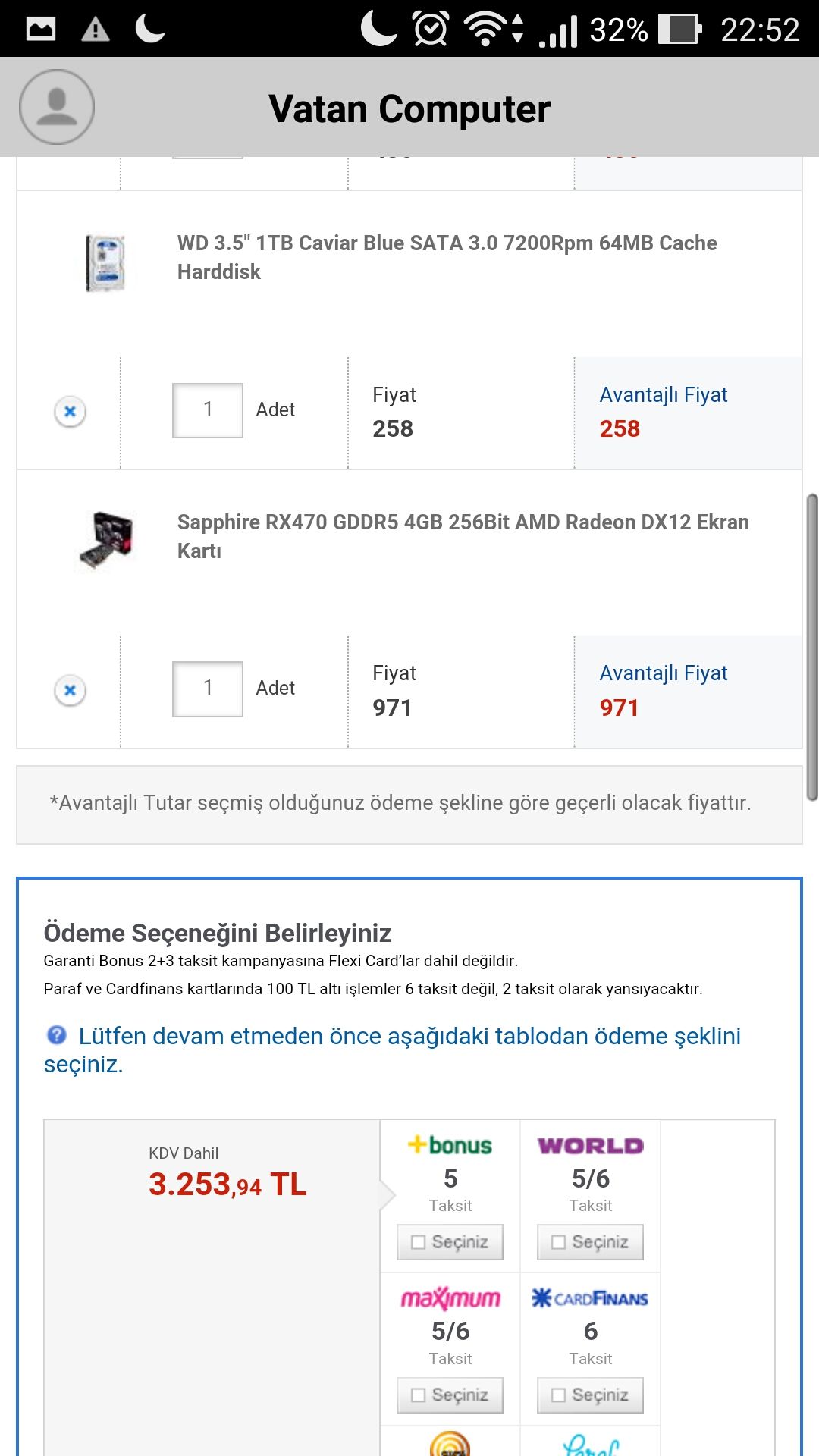Open the WD harddisk product thumbnail

click(105, 263)
